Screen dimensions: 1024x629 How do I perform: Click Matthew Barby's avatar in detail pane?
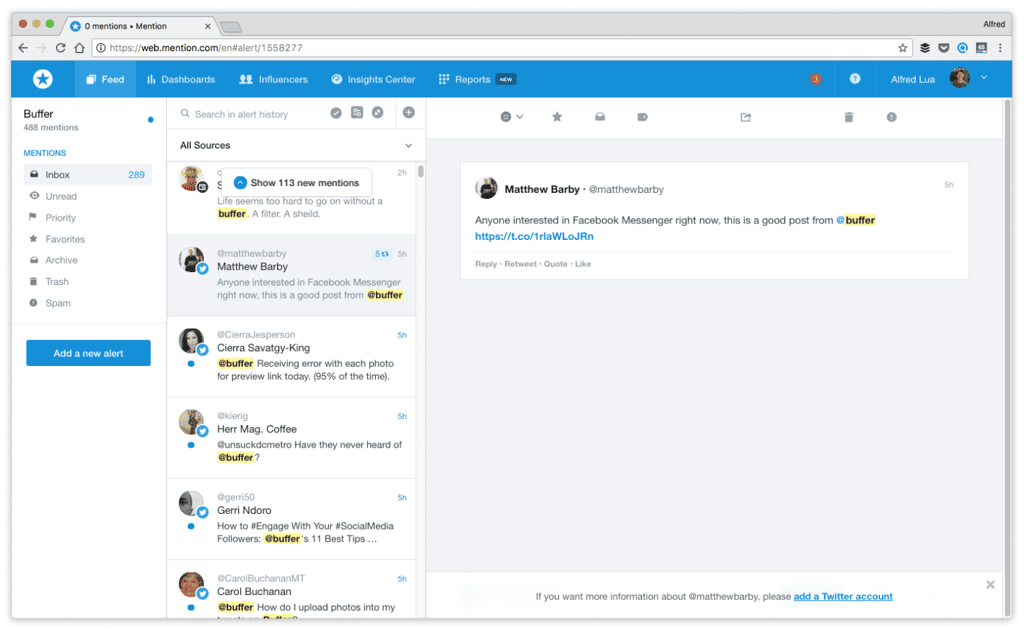pos(487,188)
